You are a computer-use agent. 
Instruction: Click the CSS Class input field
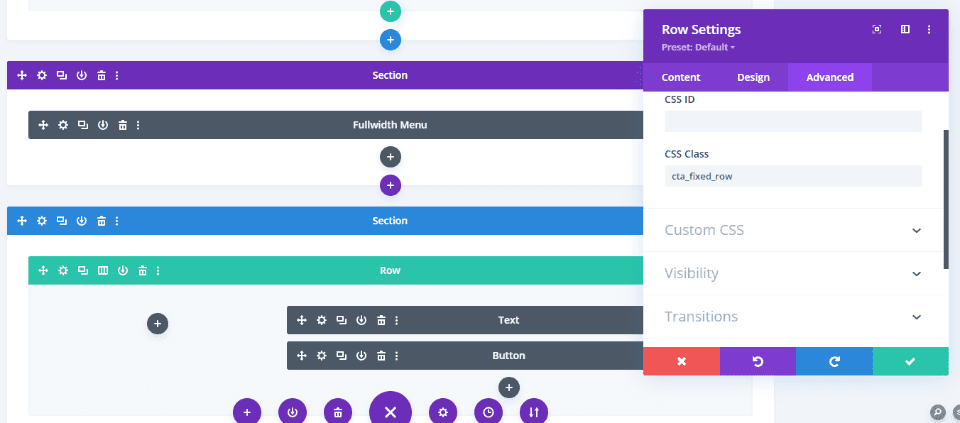coord(793,176)
